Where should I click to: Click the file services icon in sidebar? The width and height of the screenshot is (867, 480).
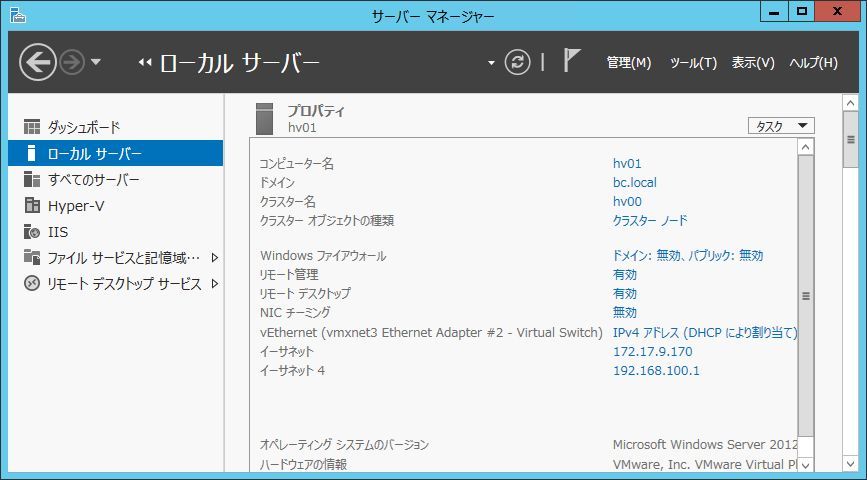pos(32,257)
